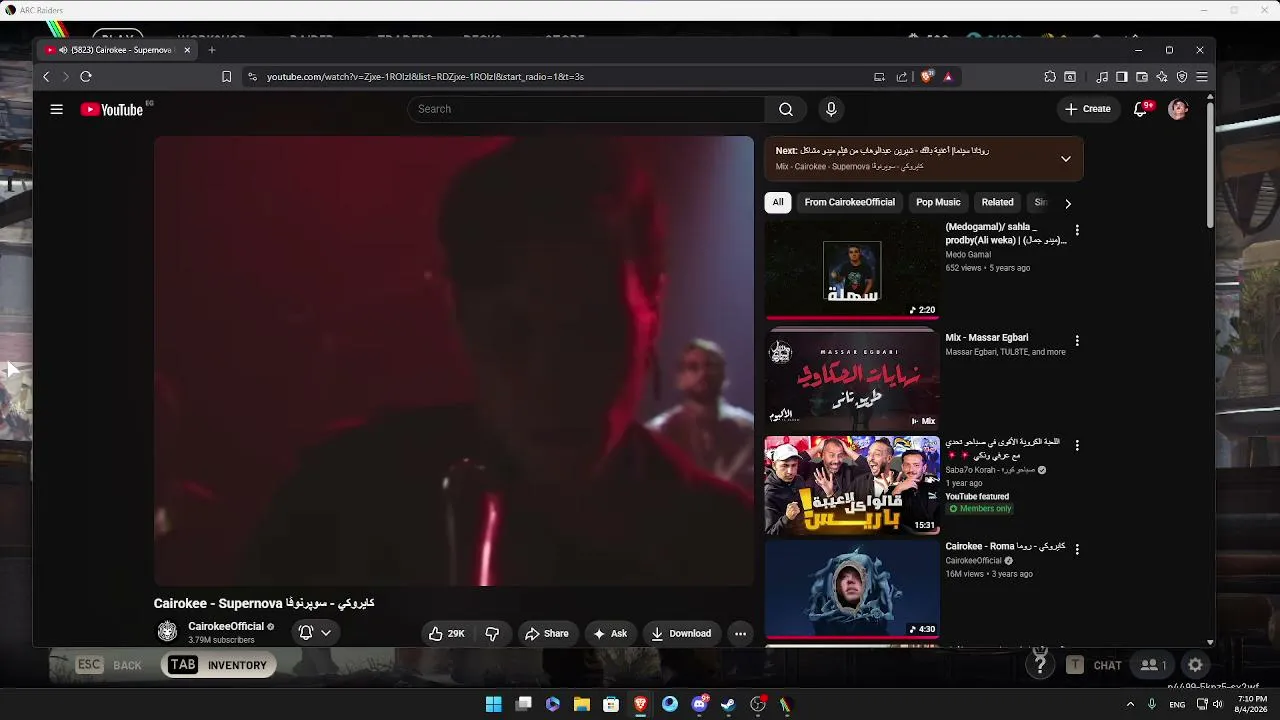
Task: Open options for the Saba7o Korah video
Action: (1077, 445)
